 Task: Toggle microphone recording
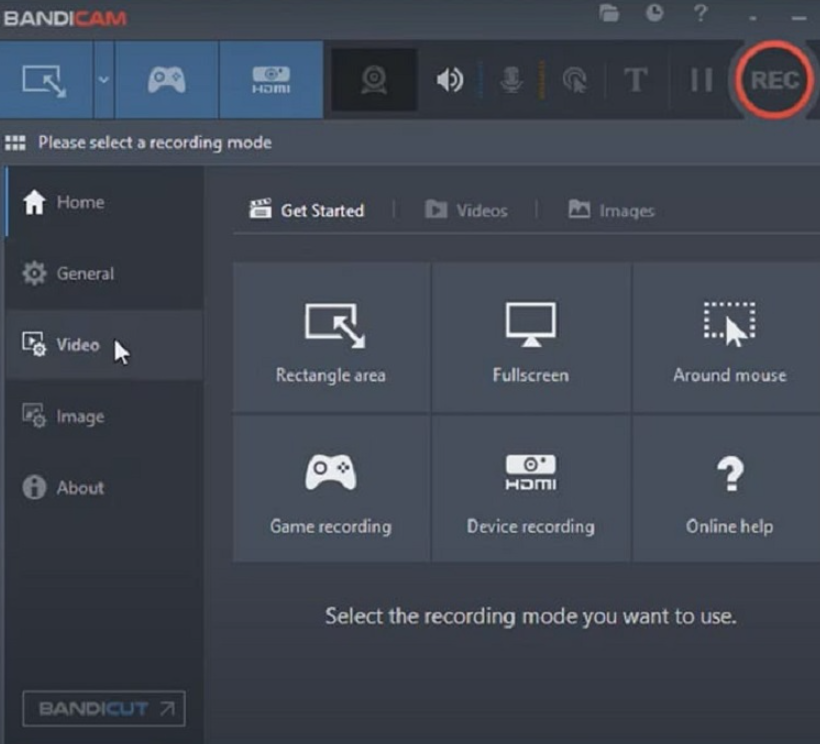pyautogui.click(x=511, y=80)
